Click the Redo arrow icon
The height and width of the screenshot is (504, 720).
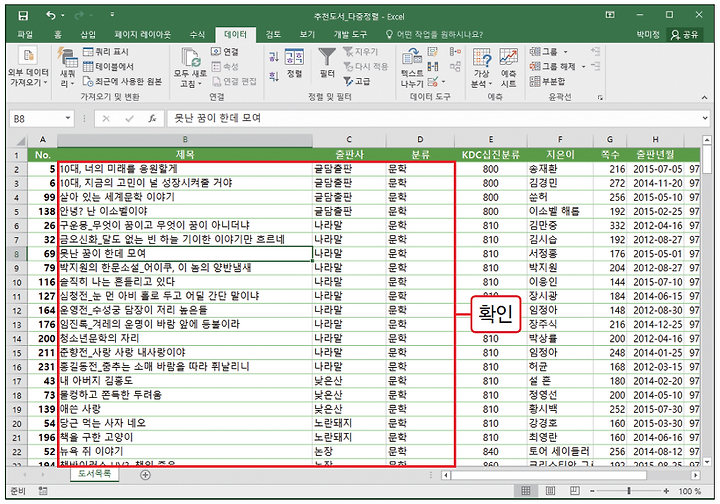click(79, 16)
